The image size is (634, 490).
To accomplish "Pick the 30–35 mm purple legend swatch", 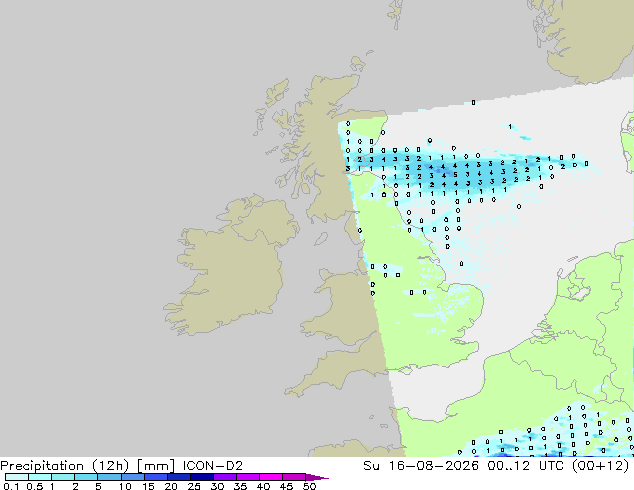I will [225, 477].
